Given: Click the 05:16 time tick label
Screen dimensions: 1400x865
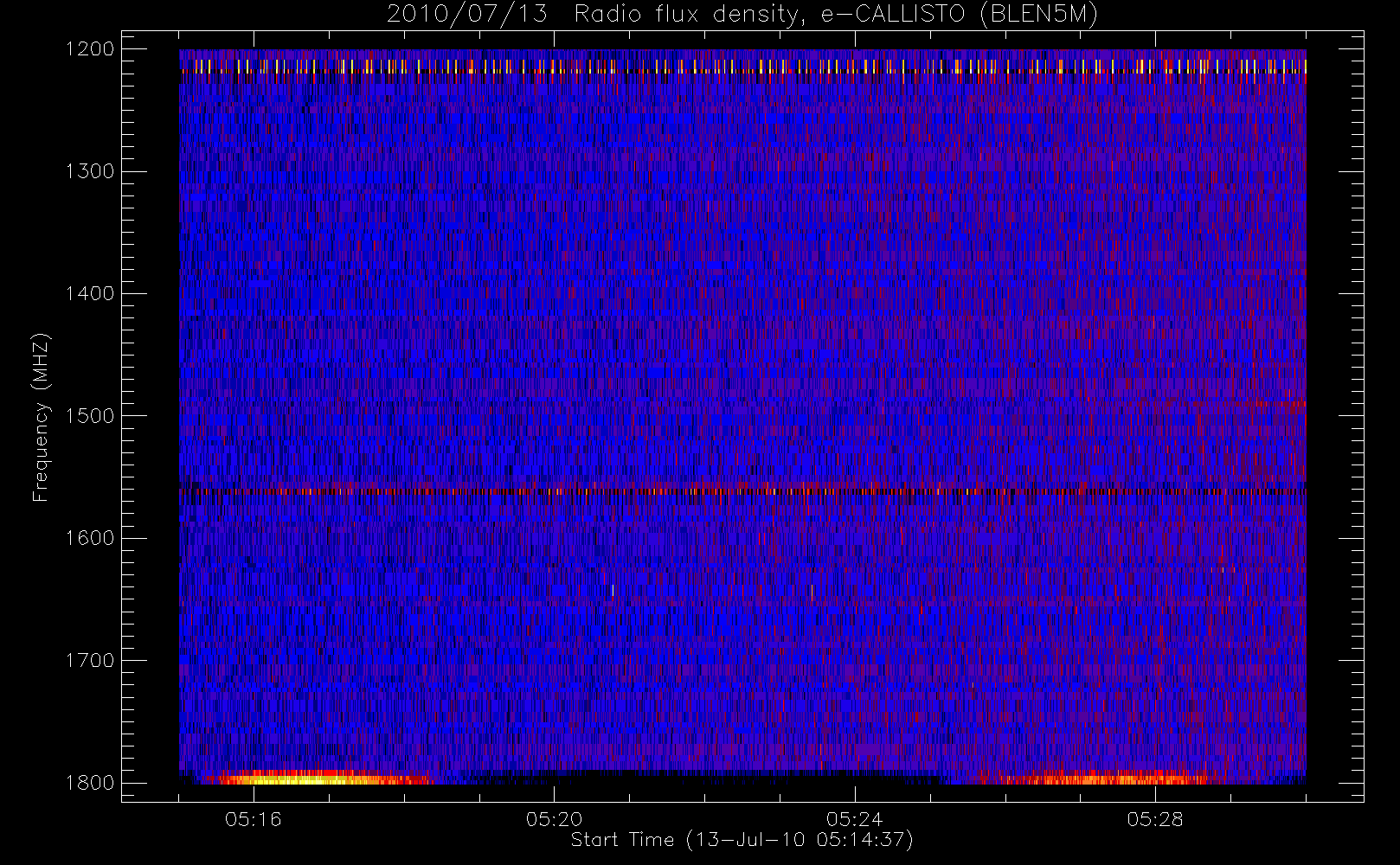Looking at the screenshot, I should 254,819.
